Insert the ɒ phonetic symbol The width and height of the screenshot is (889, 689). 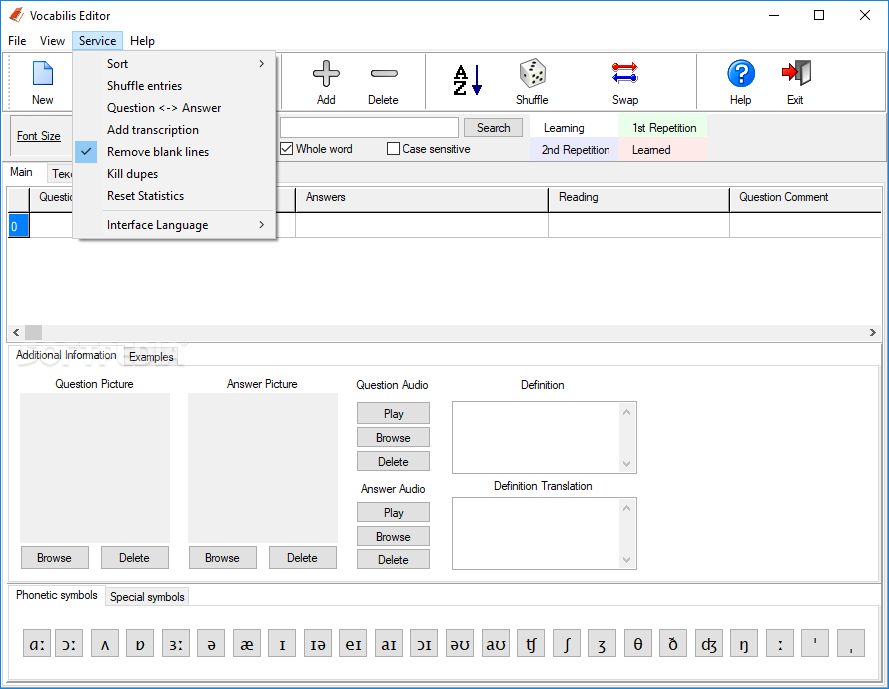pyautogui.click(x=140, y=644)
